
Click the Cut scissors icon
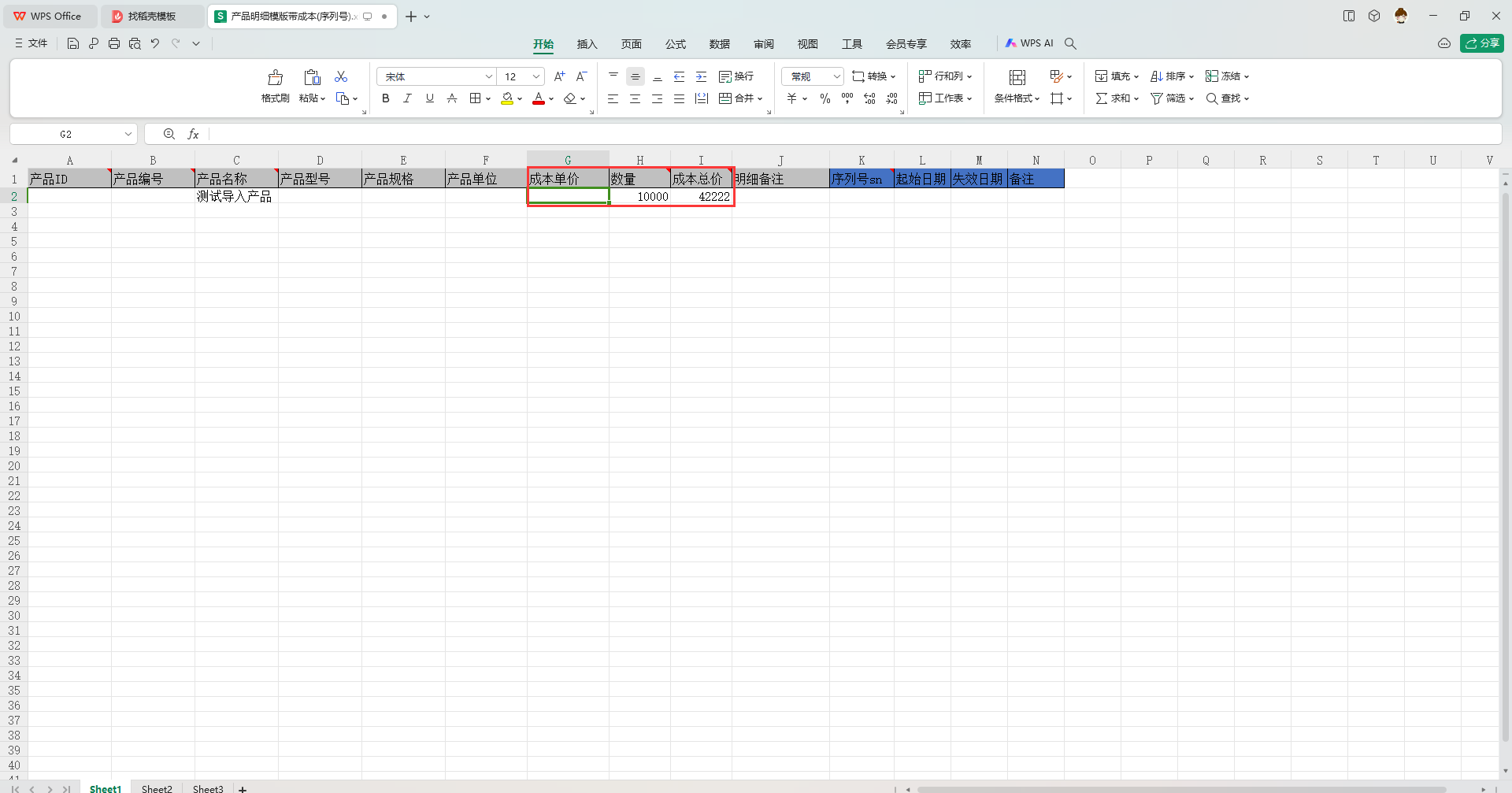point(341,76)
